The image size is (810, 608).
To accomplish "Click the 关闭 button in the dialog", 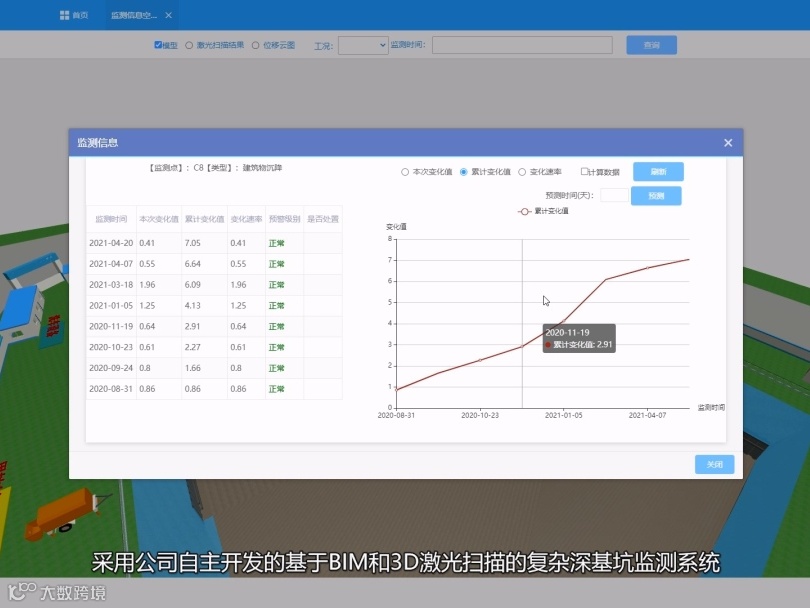I will [714, 464].
